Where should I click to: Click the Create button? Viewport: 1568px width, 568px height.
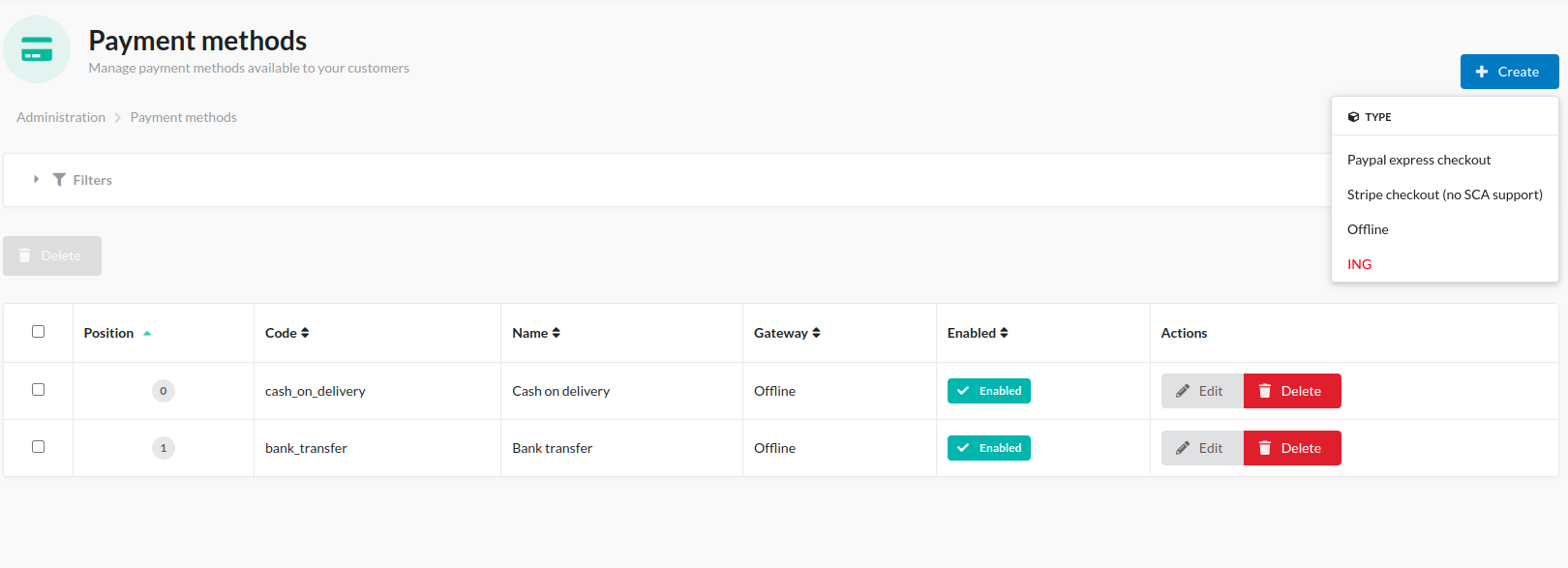coord(1509,72)
